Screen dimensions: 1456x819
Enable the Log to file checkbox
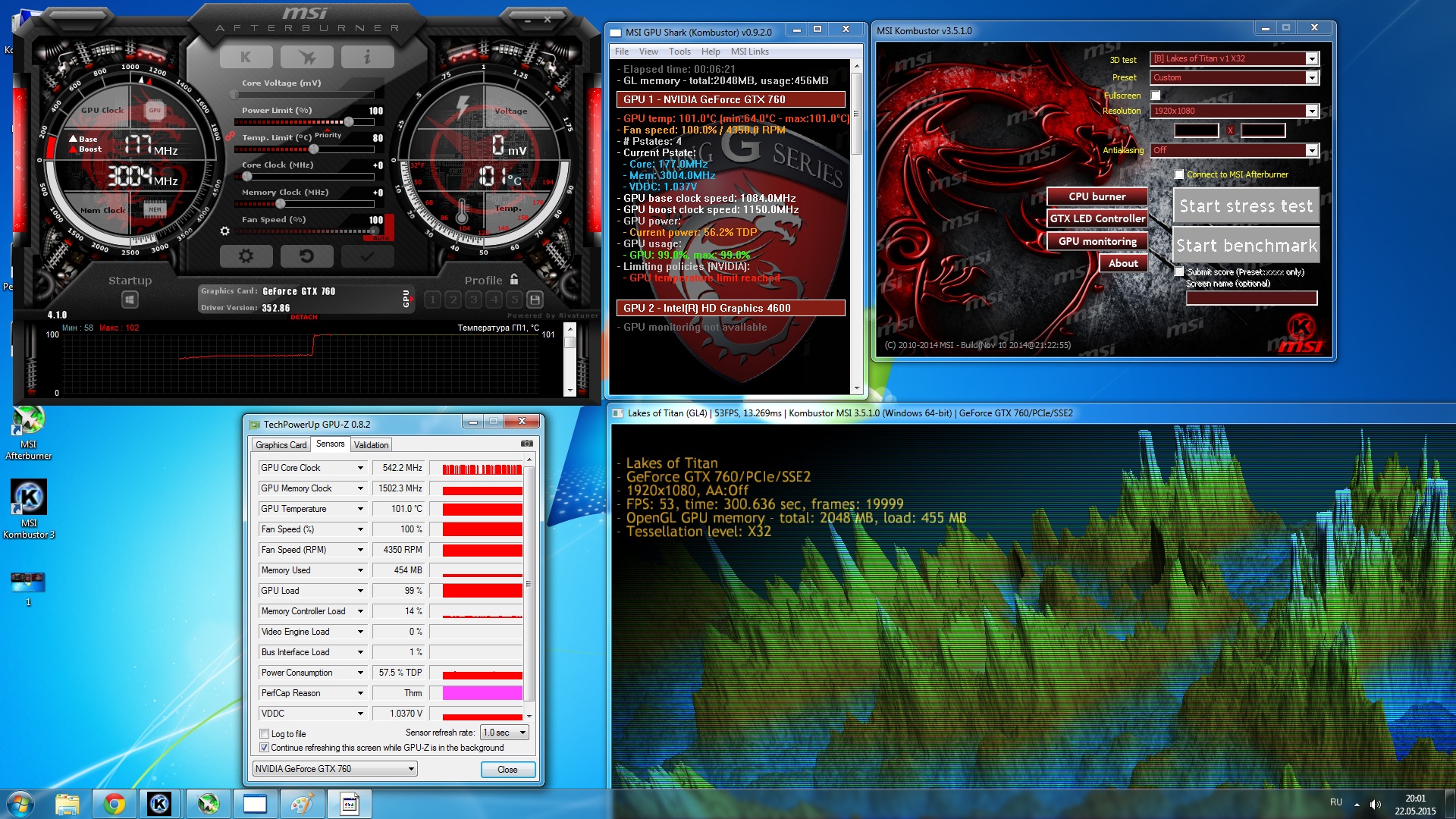point(265,733)
